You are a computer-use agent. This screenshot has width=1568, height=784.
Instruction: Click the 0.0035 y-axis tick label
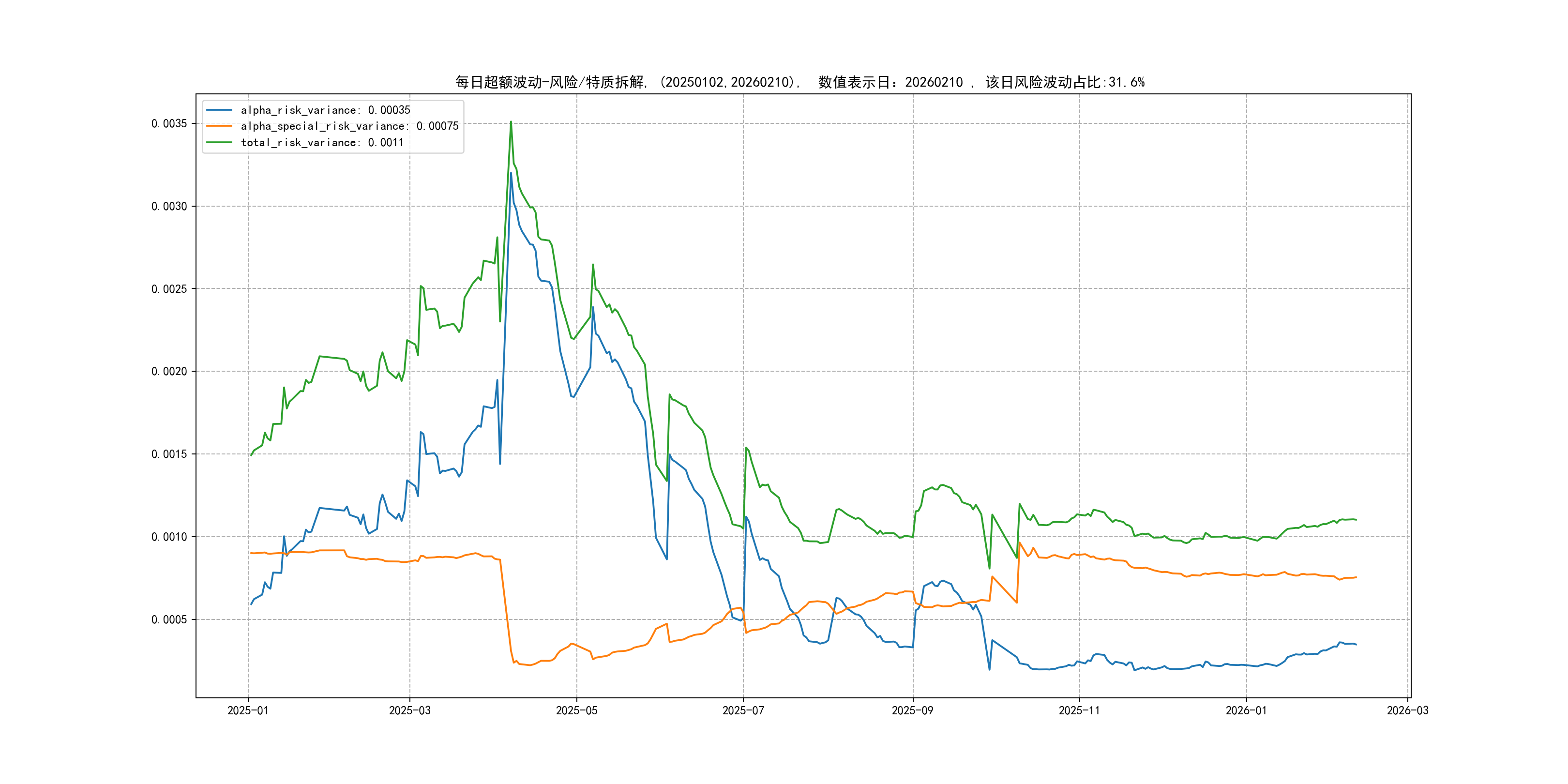(169, 123)
